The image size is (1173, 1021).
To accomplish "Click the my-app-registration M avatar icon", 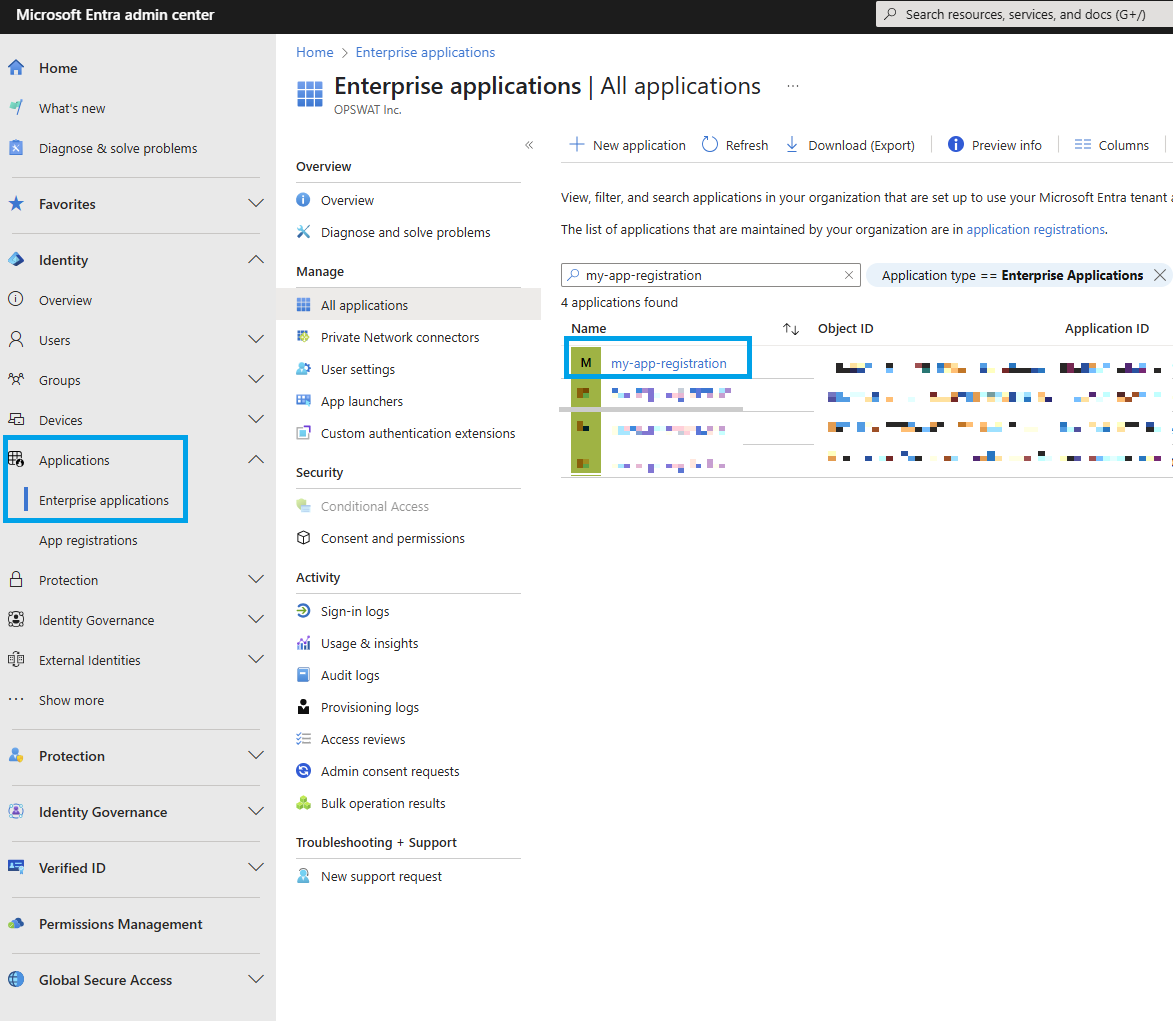I will coord(586,363).
